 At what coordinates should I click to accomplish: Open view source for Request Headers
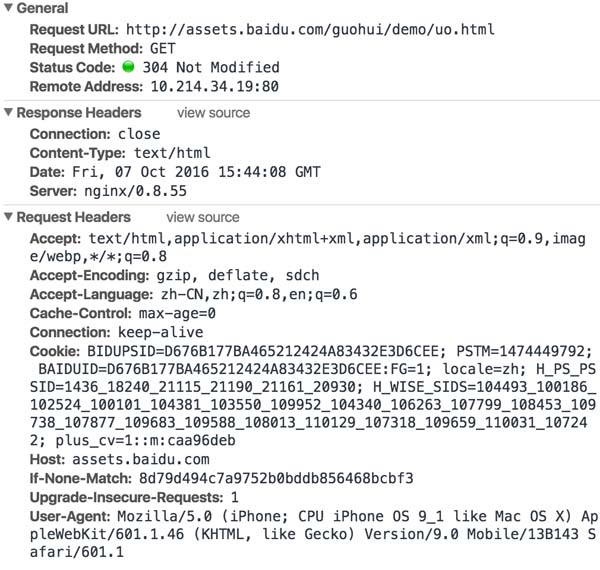click(x=203, y=217)
